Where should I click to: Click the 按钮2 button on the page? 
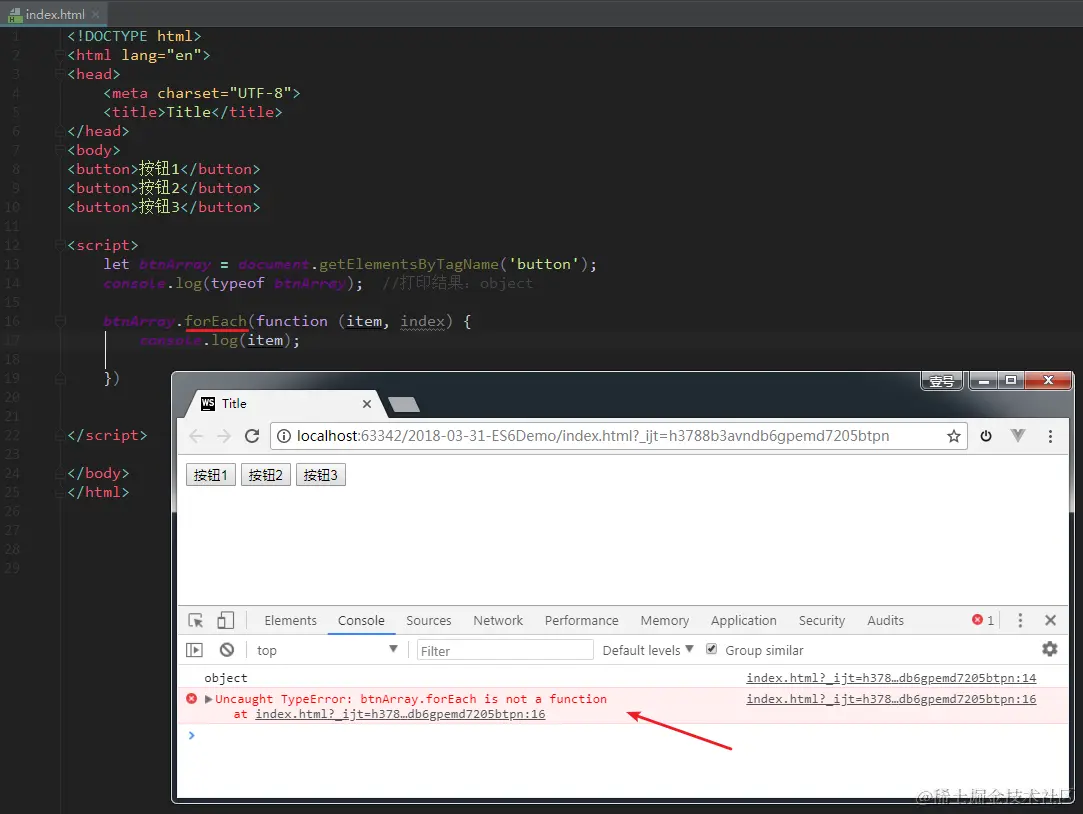pyautogui.click(x=265, y=475)
